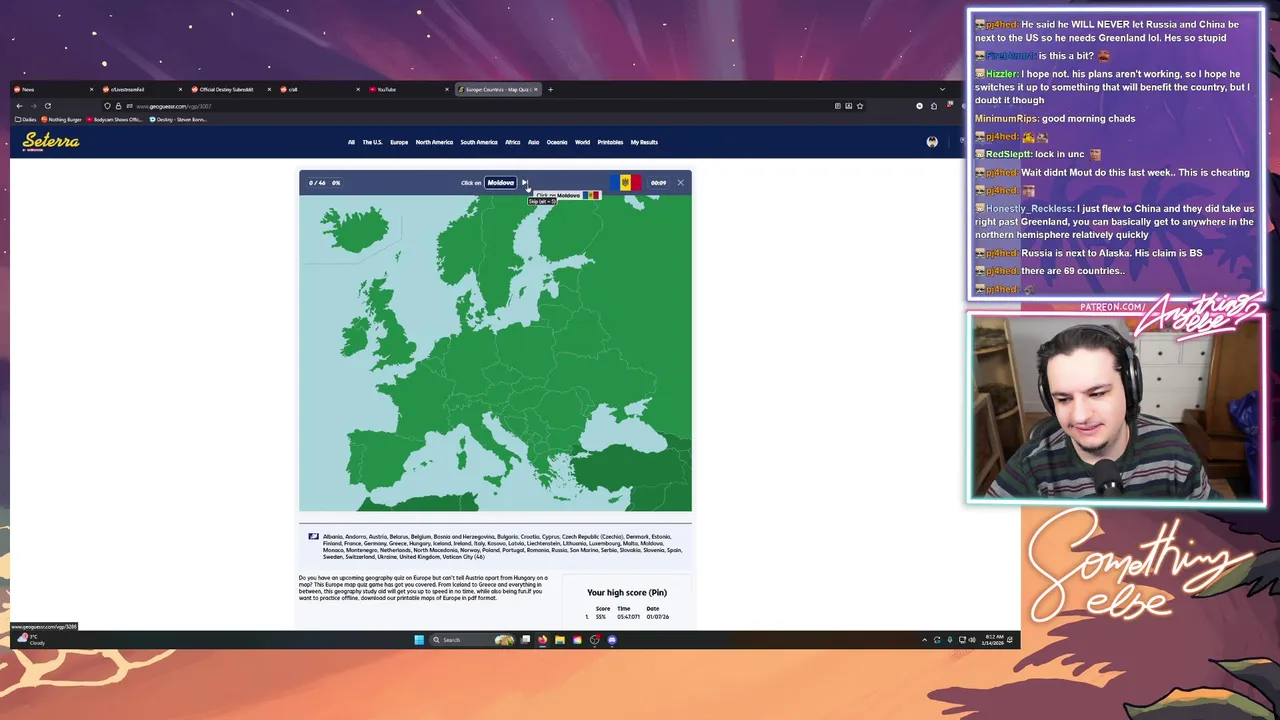The width and height of the screenshot is (1280, 720).
Task: Click the Your high score (Pin) heading
Action: pyautogui.click(x=627, y=593)
